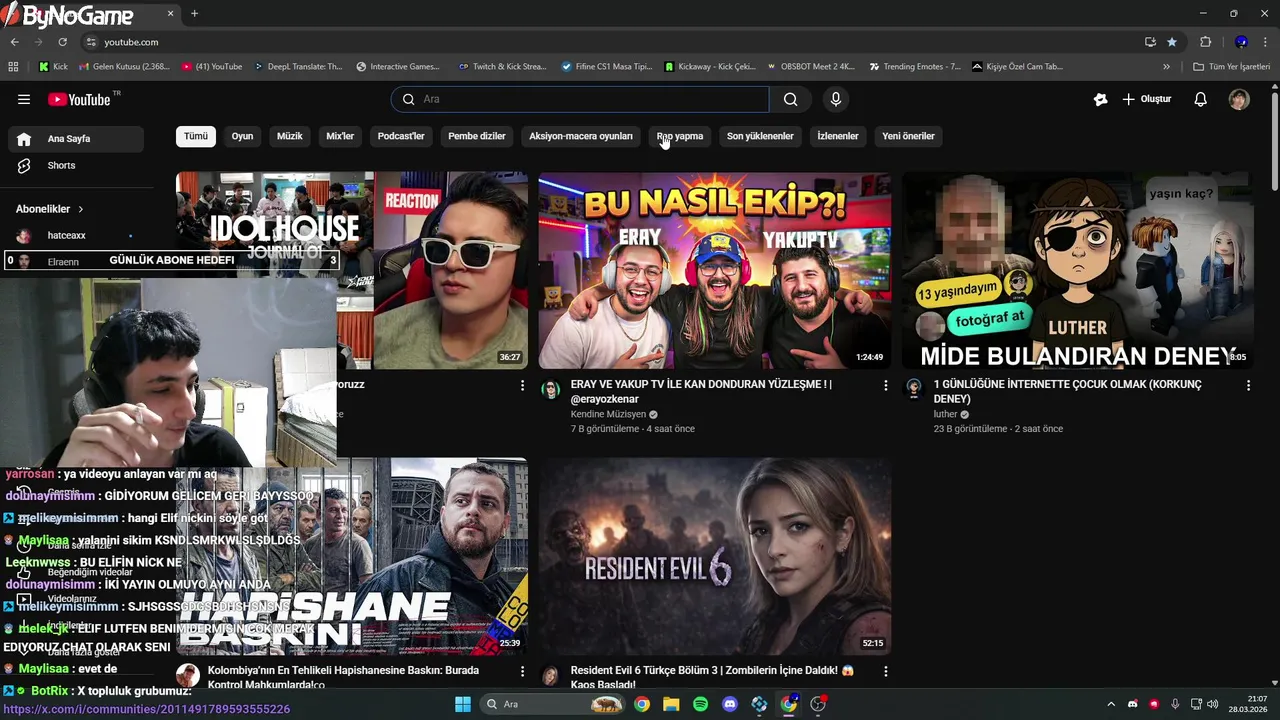The image size is (1280, 720).
Task: Close the current YouTube browser tab
Action: point(170,14)
